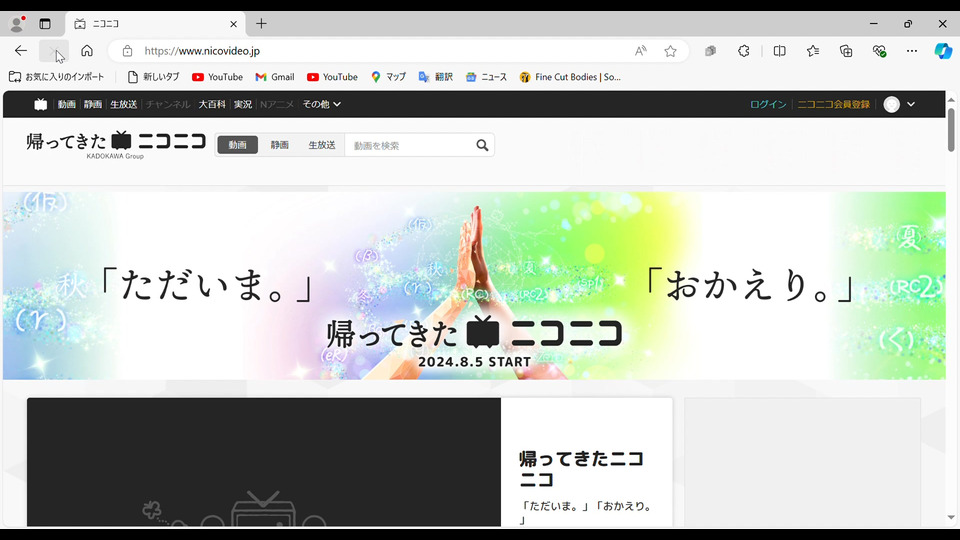Launch the Copilot sidebar icon
This screenshot has height=540, width=960.
pyautogui.click(x=943, y=51)
